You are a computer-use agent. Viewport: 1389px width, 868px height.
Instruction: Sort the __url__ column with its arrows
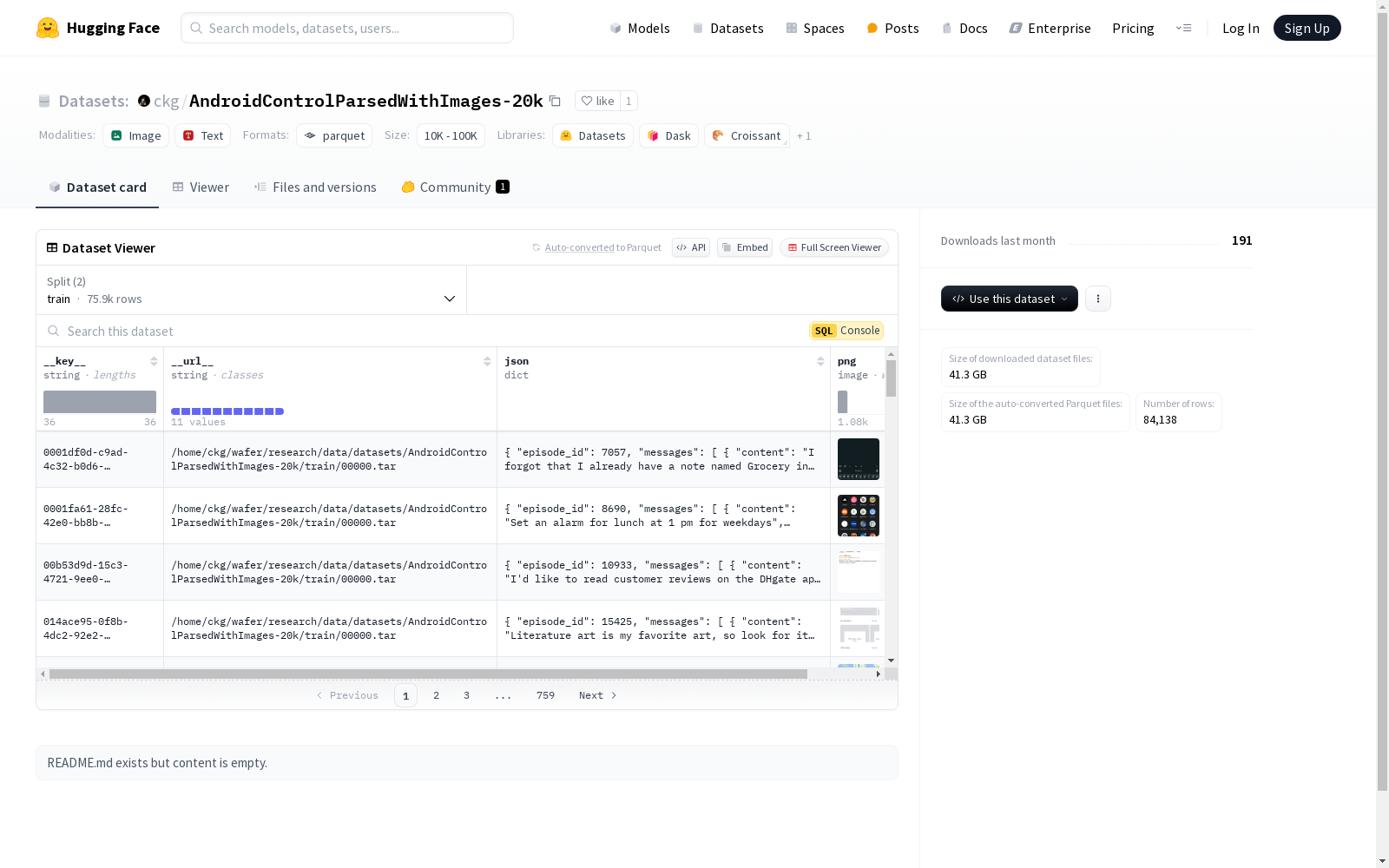coord(487,361)
